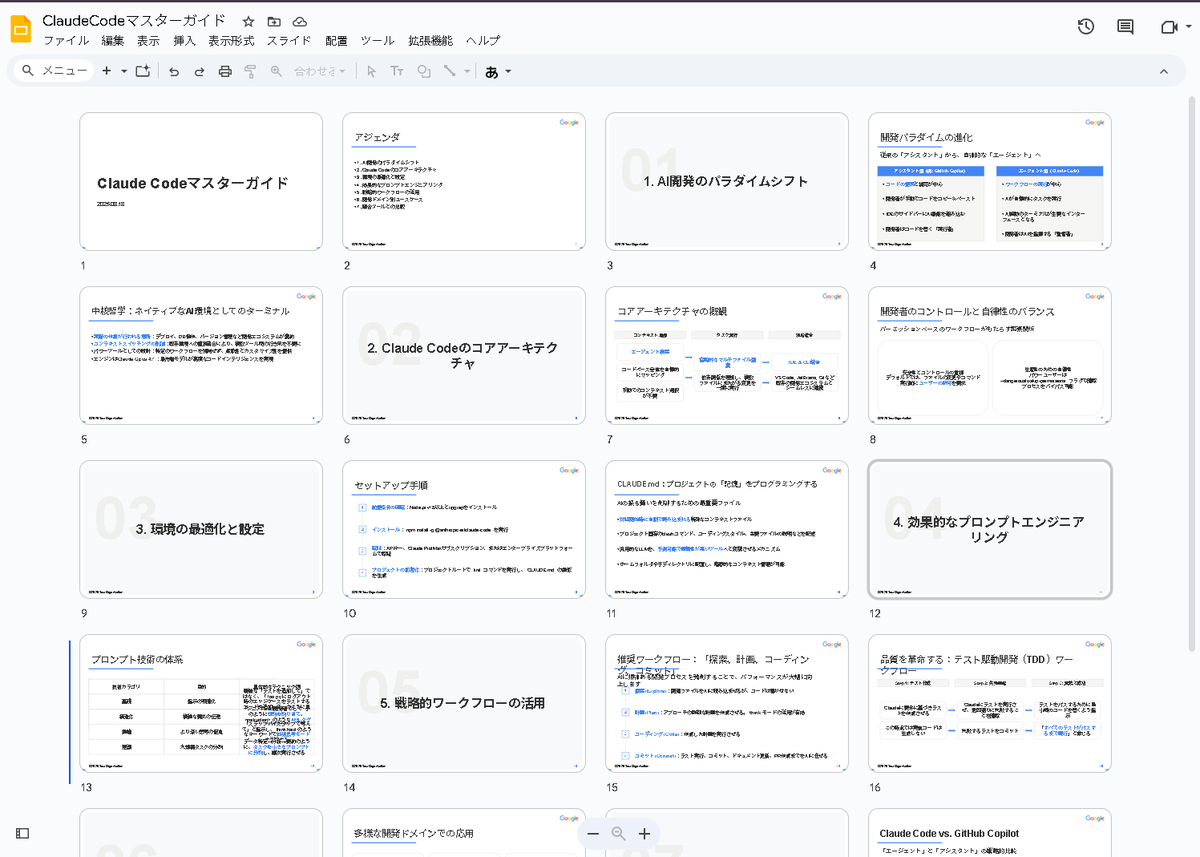Select the 推奨ワークフロー slide thumbnail
The width and height of the screenshot is (1200, 857).
coord(727,703)
